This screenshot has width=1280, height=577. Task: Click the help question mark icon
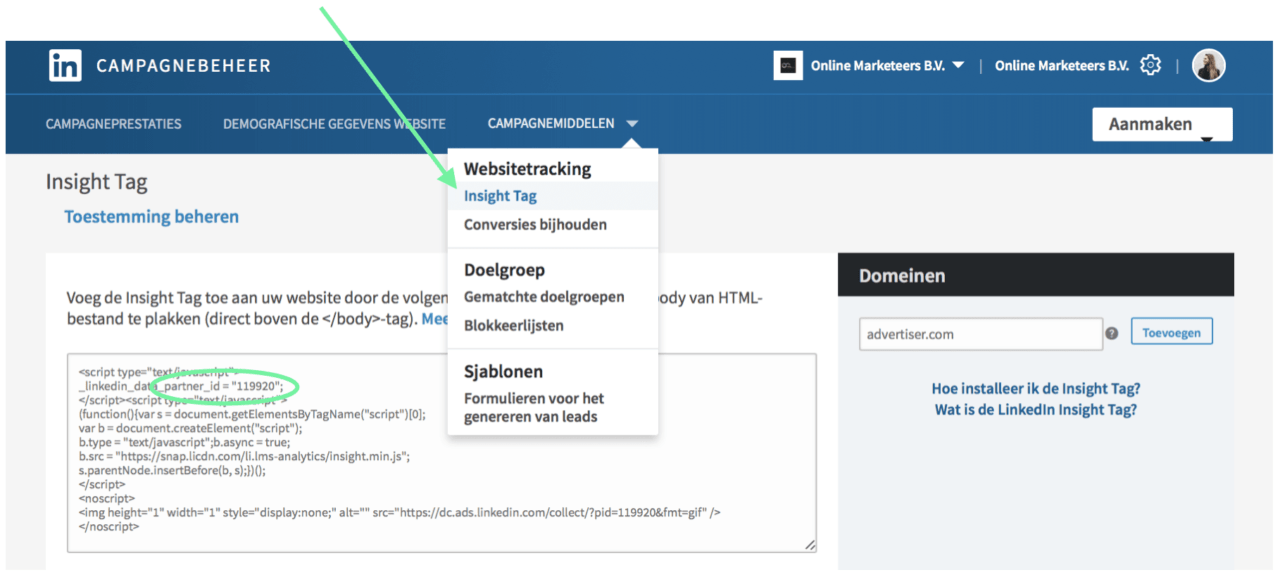1112,334
